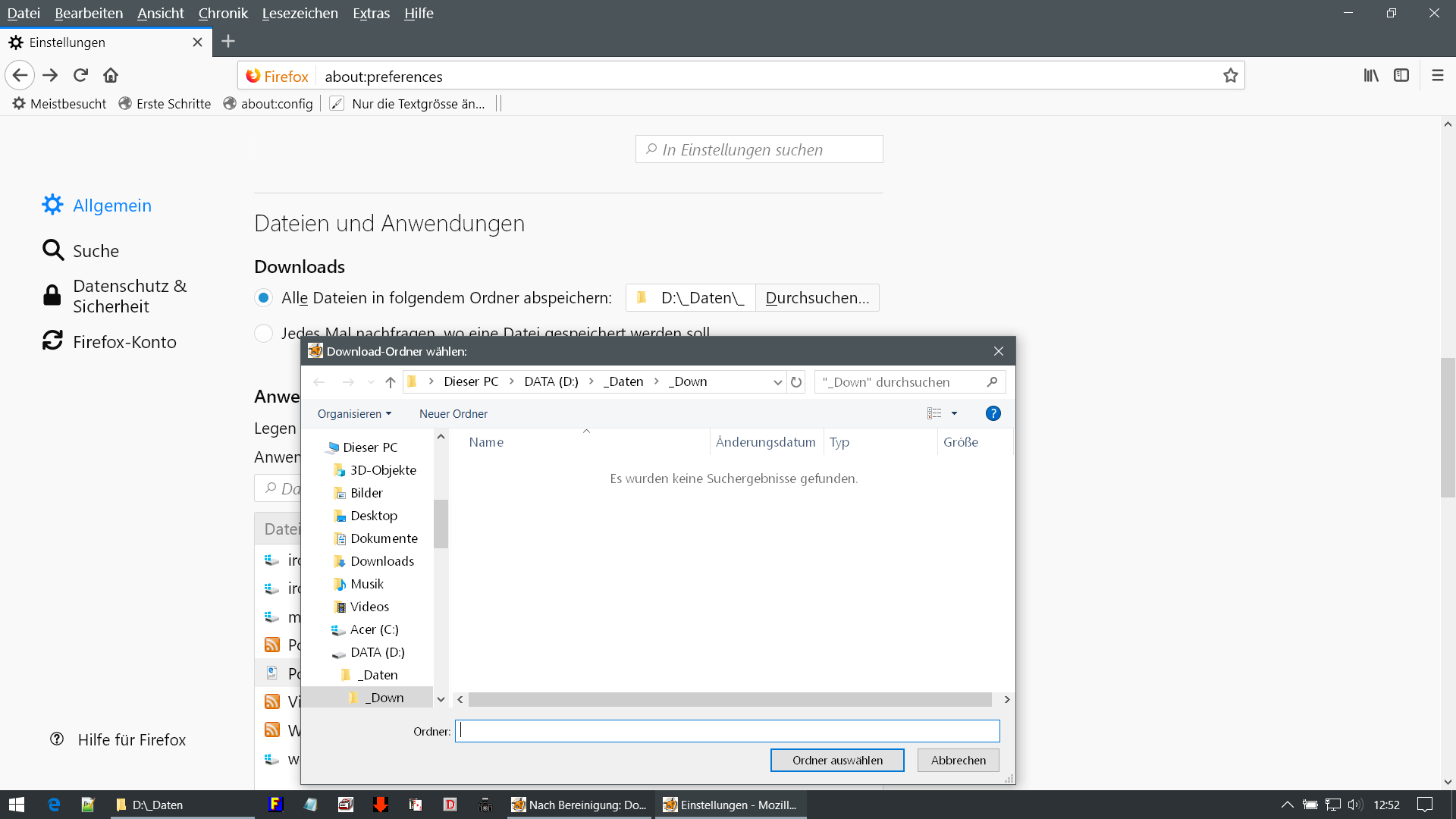1456x819 pixels.
Task: Reload the page with refresh icon
Action: [80, 75]
